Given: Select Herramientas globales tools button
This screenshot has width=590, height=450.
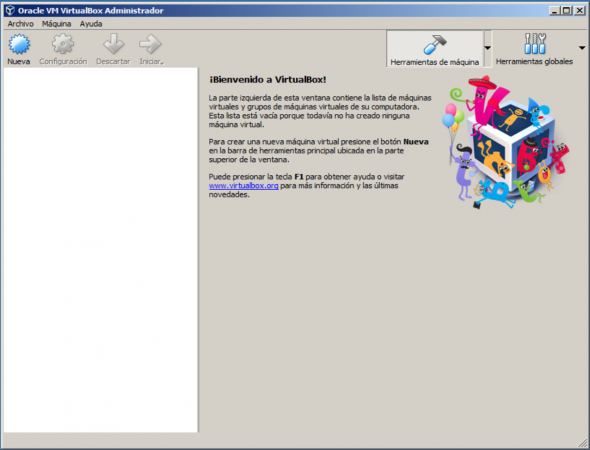Looking at the screenshot, I should coord(534,49).
